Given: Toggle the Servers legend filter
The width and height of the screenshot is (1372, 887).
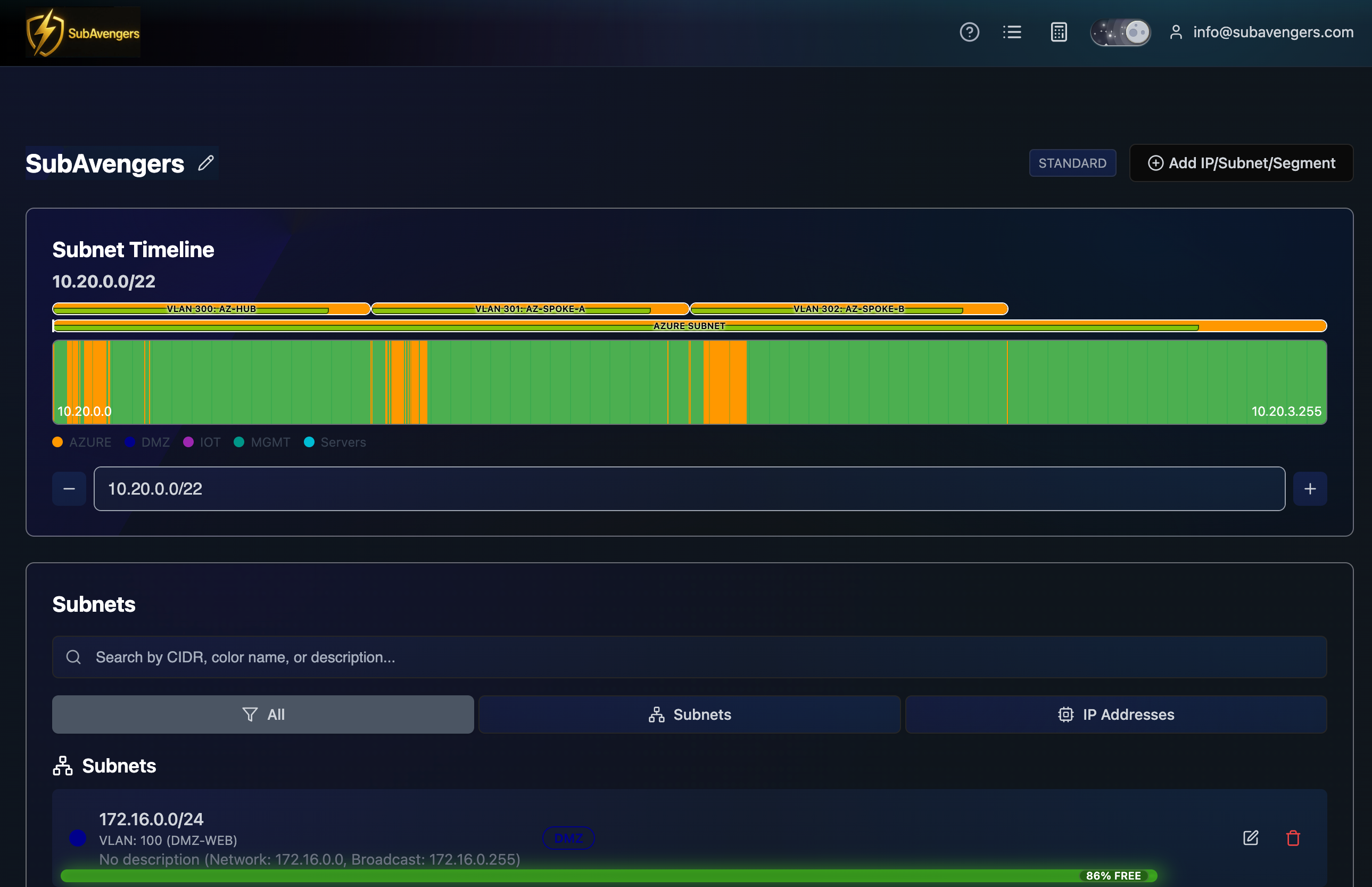Looking at the screenshot, I should pyautogui.click(x=335, y=442).
